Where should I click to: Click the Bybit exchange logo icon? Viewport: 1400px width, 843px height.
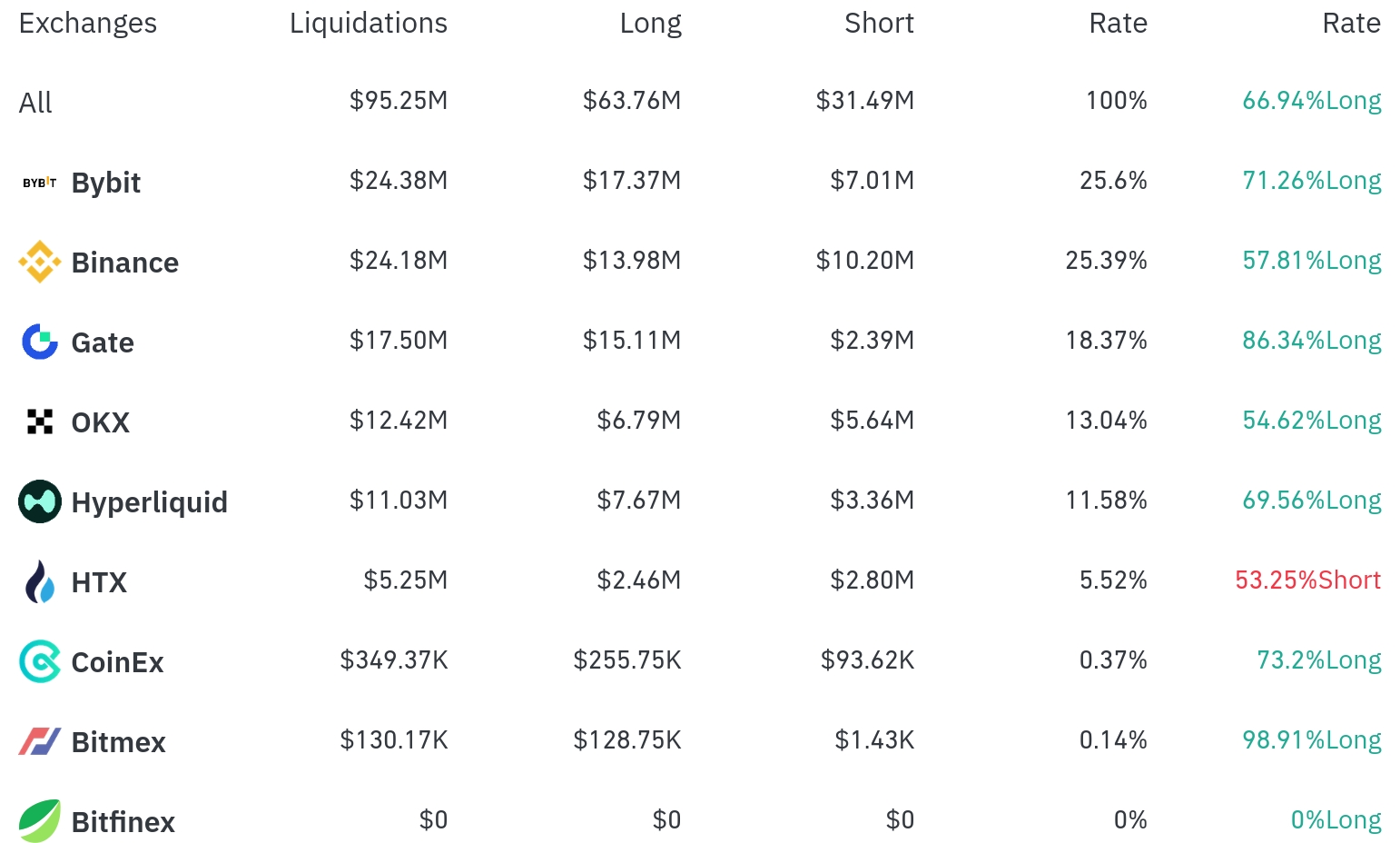39,183
